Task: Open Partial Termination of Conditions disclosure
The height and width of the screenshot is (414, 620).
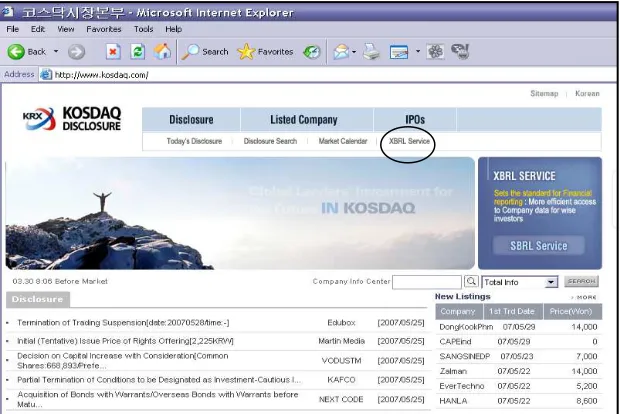Action: [159, 380]
